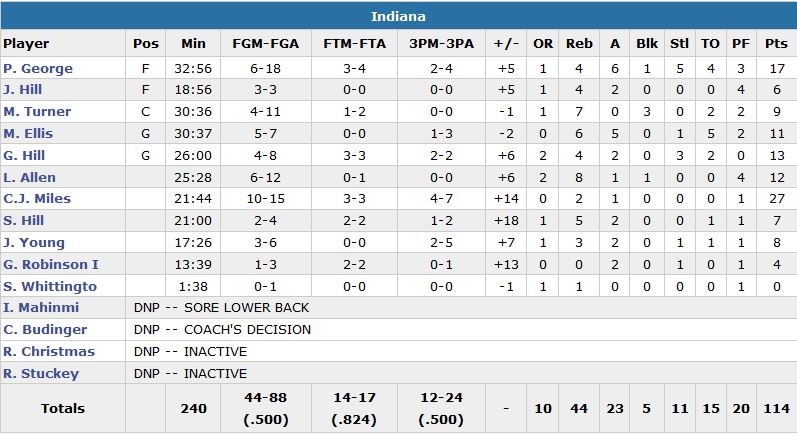This screenshot has width=797, height=434.
Task: Click the Min column header
Action: click(x=193, y=44)
